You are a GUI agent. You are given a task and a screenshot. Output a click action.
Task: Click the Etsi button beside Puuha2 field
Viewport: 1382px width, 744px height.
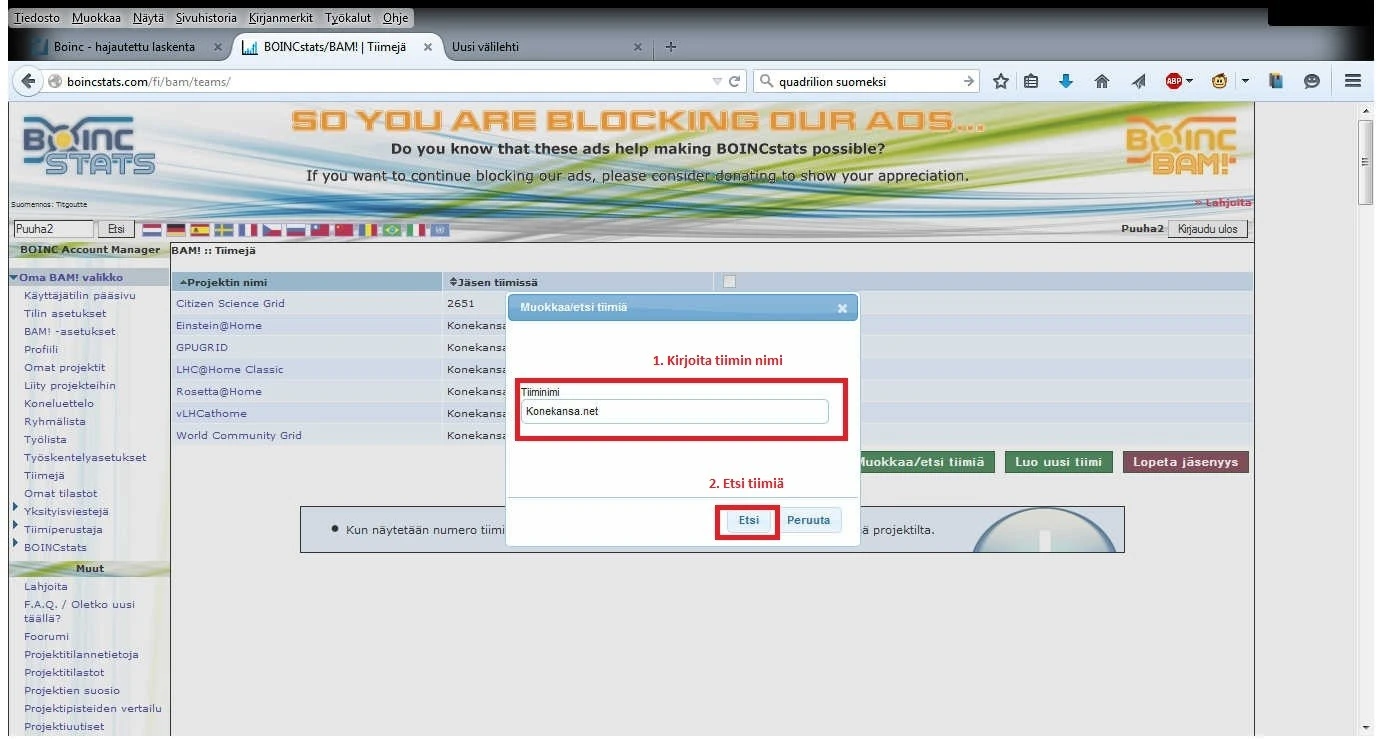[116, 229]
